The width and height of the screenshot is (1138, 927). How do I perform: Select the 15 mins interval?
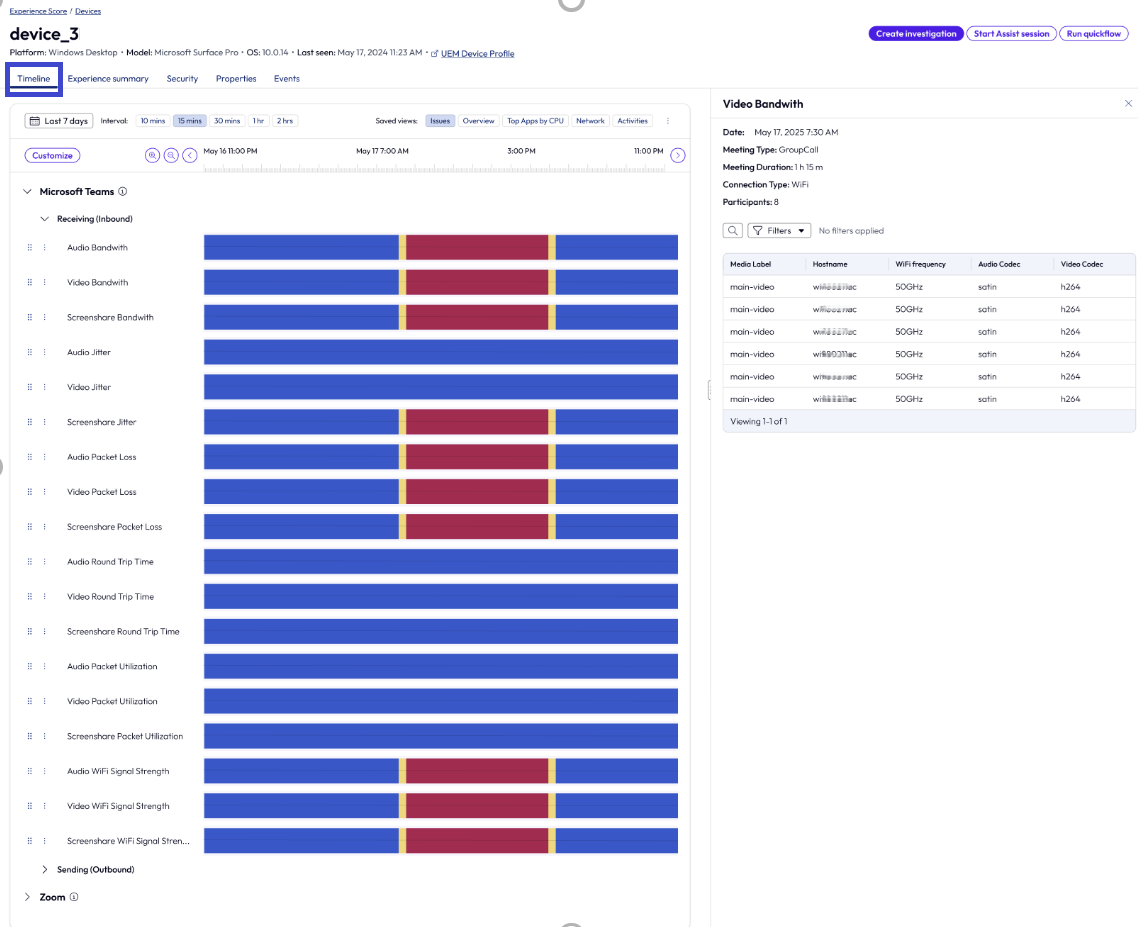pos(189,121)
